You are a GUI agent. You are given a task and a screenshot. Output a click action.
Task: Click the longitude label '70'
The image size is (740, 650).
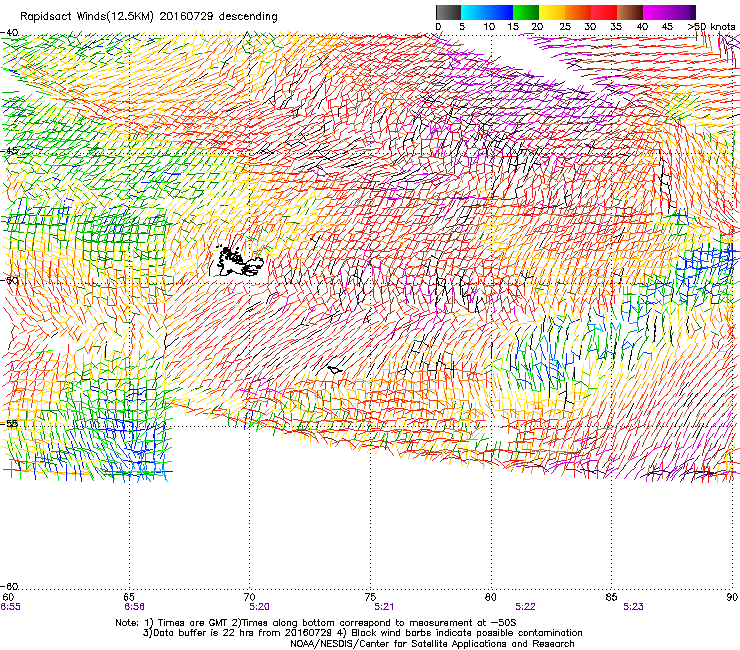point(250,597)
